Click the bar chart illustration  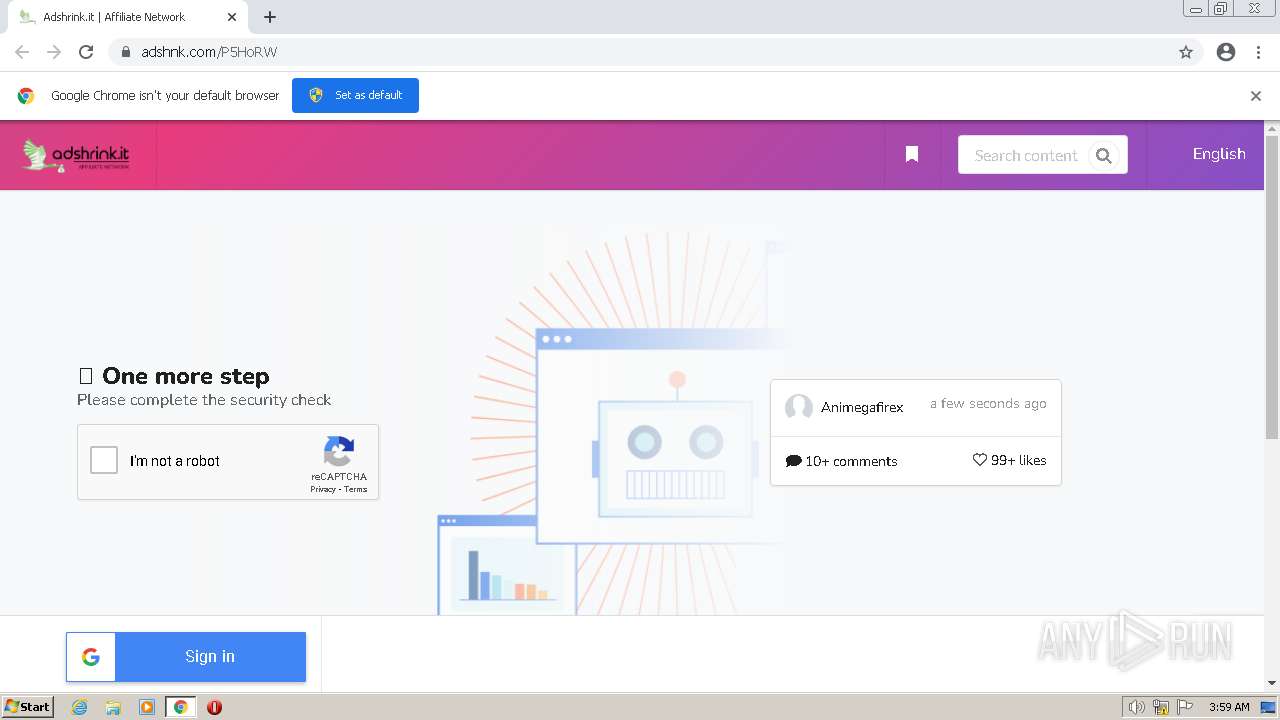click(x=508, y=575)
